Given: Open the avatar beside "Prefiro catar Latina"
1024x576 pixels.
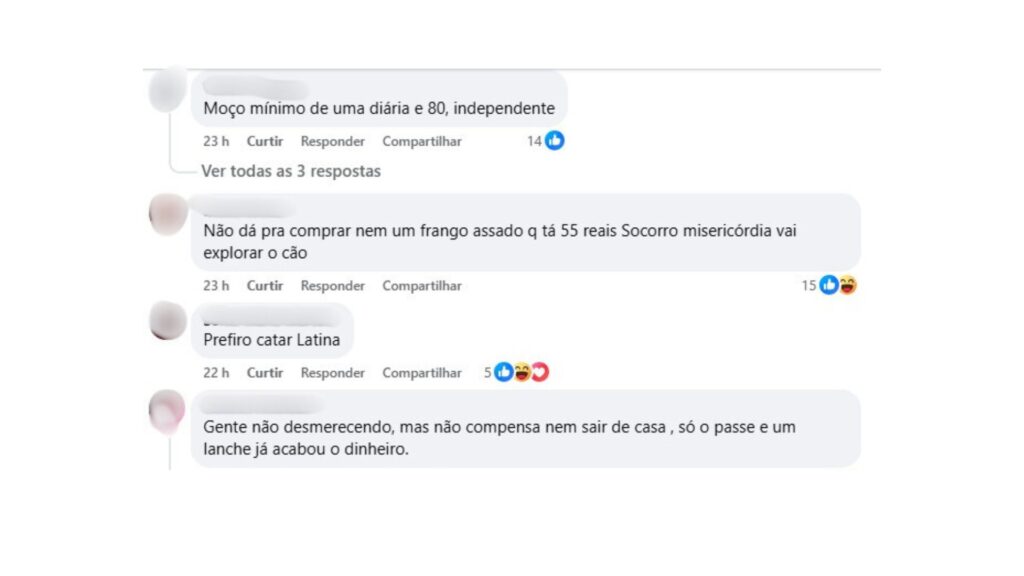Looking at the screenshot, I should tap(168, 321).
